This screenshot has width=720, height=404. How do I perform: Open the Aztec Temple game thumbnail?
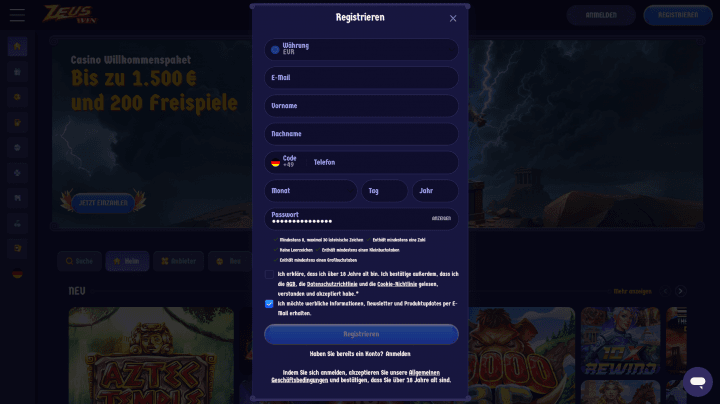click(151, 355)
